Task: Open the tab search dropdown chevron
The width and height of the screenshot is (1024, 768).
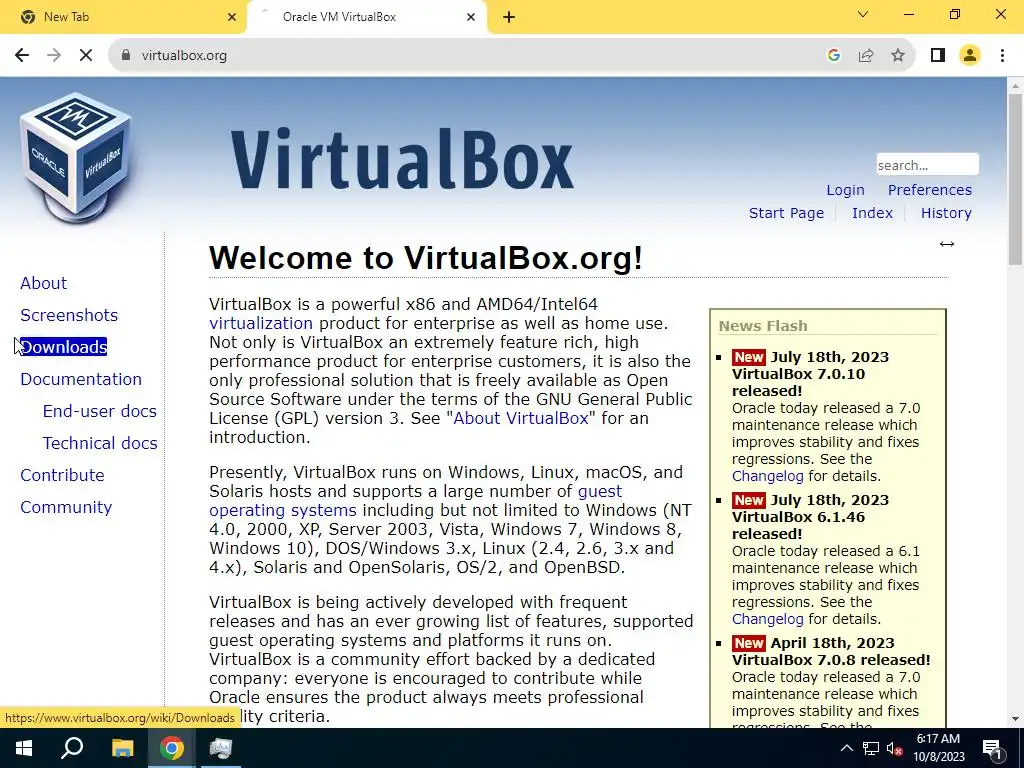Action: click(863, 14)
